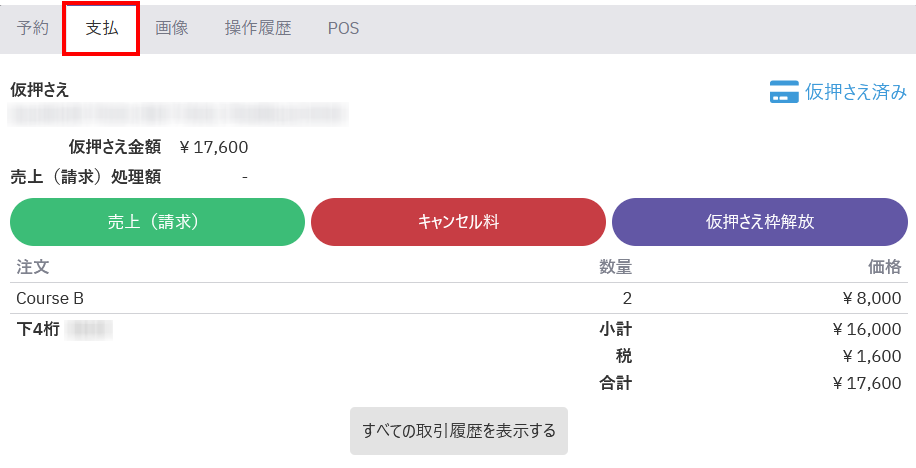Go to the POS tab
This screenshot has width=916, height=468.
tap(343, 28)
